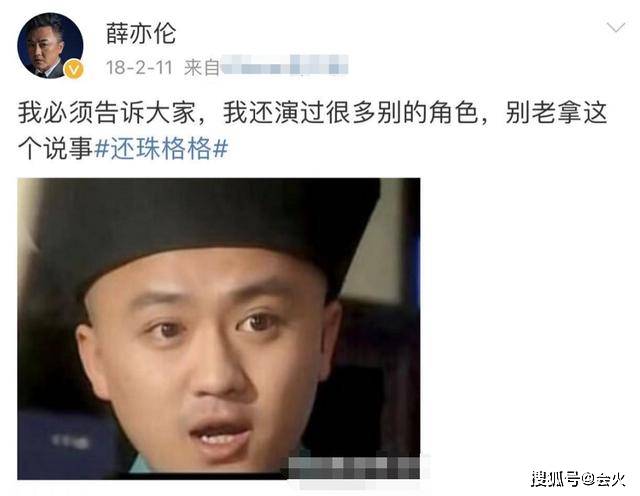Click the orange verified V badge
This screenshot has height=496, width=640.
[x=74, y=69]
